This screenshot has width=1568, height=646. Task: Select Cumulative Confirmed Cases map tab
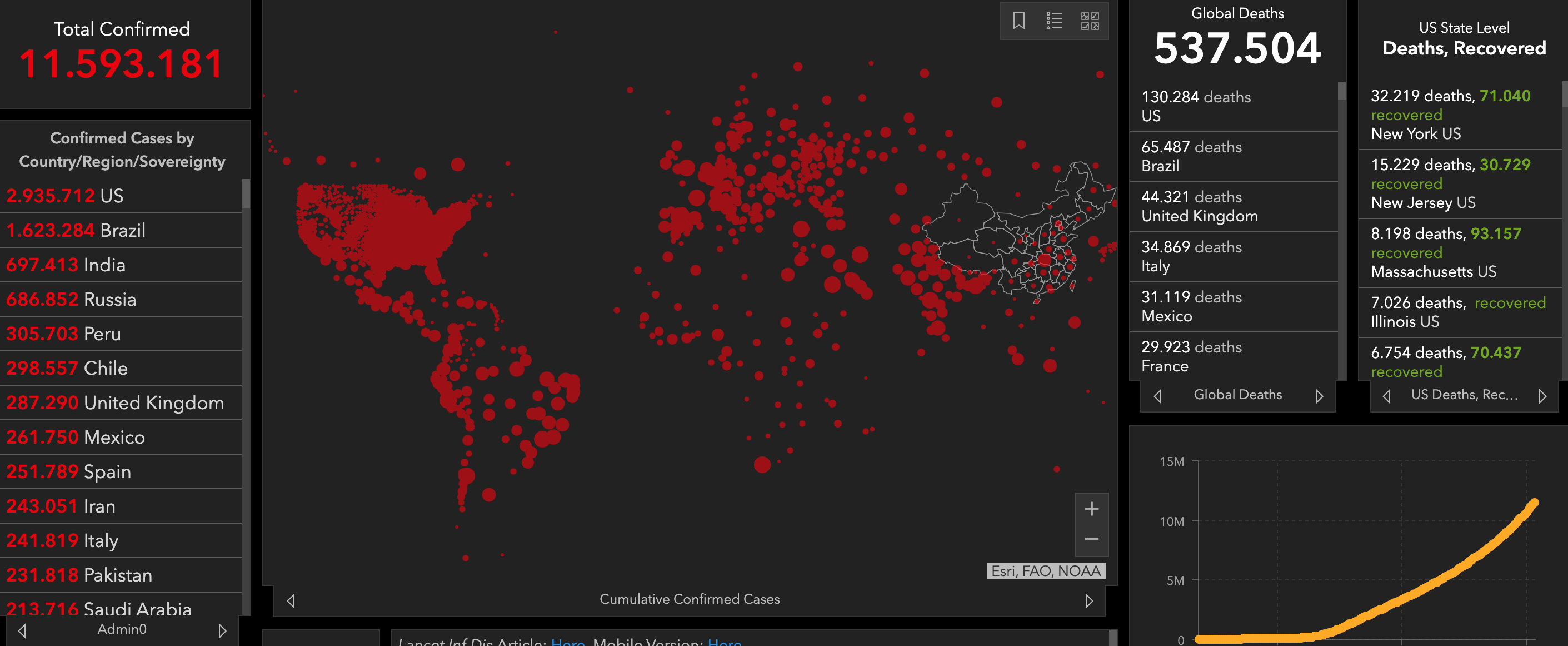click(689, 599)
